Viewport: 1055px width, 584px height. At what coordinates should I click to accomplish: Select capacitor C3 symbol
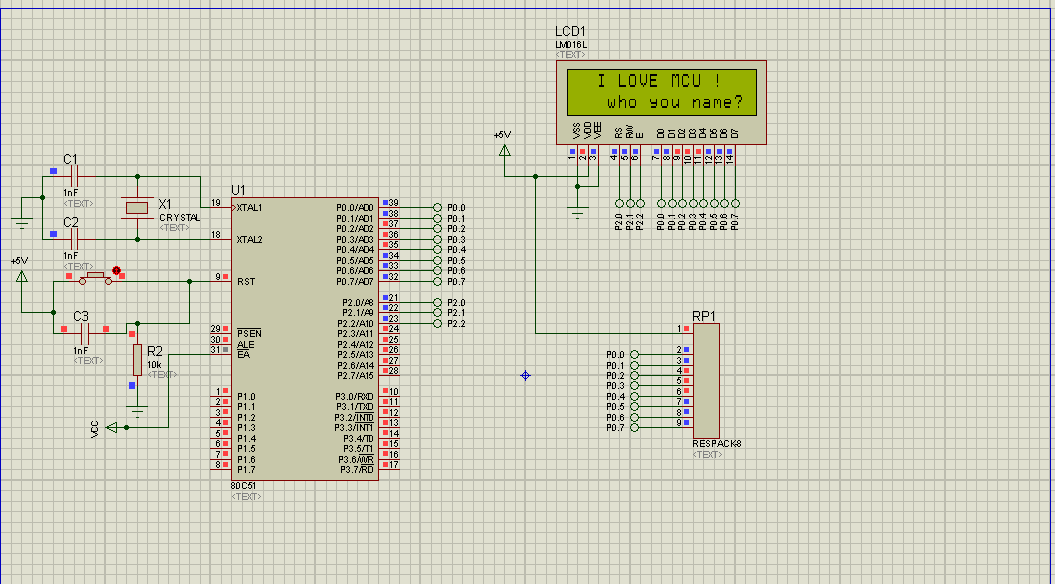point(85,333)
